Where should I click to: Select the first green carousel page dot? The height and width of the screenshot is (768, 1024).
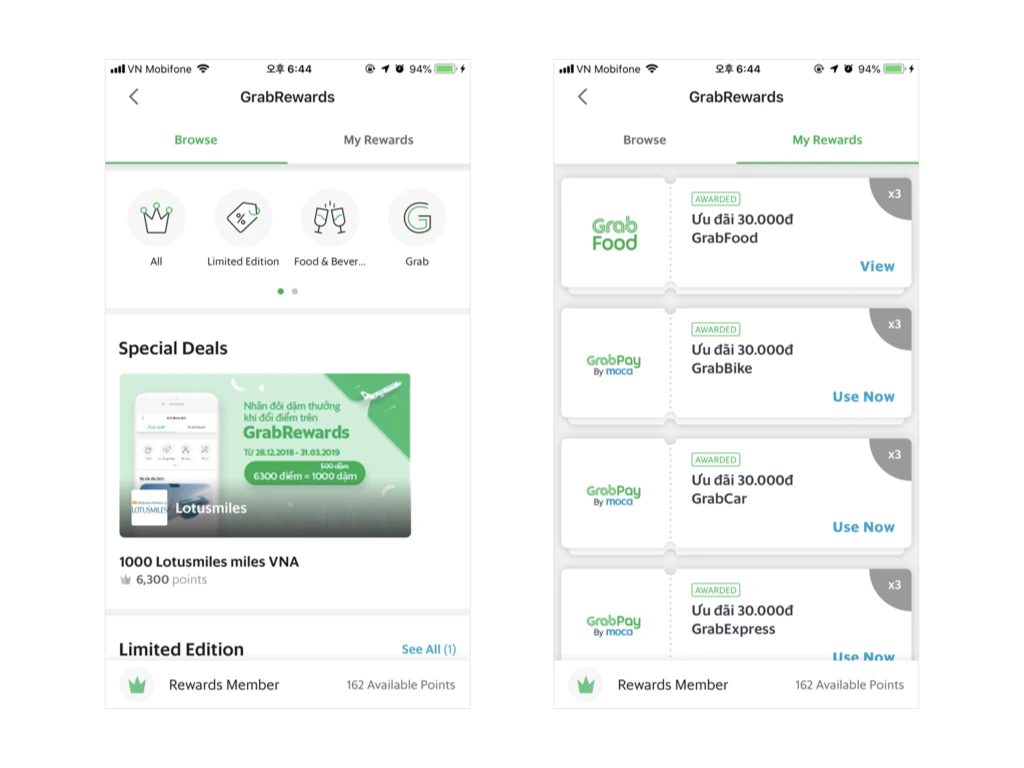click(281, 291)
